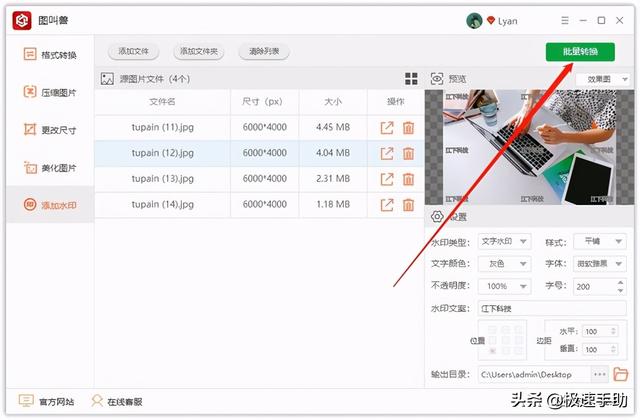Viewport: 640px width, 420px height.
Task: Click the watermark text (水印文案) input field
Action: (552, 308)
